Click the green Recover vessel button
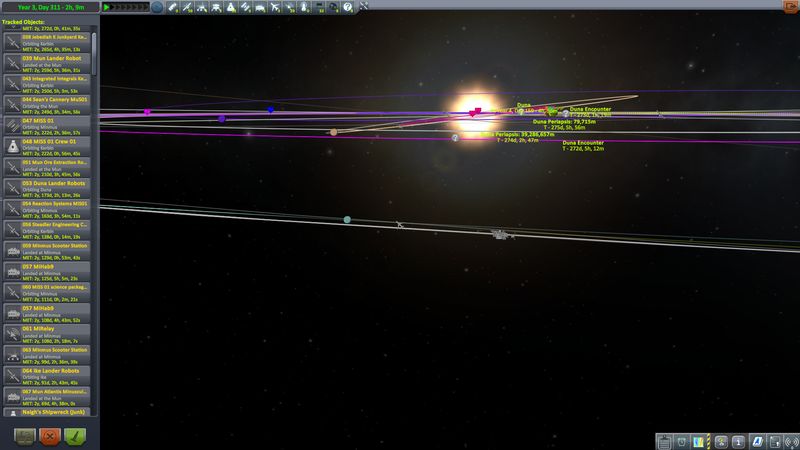 point(74,435)
